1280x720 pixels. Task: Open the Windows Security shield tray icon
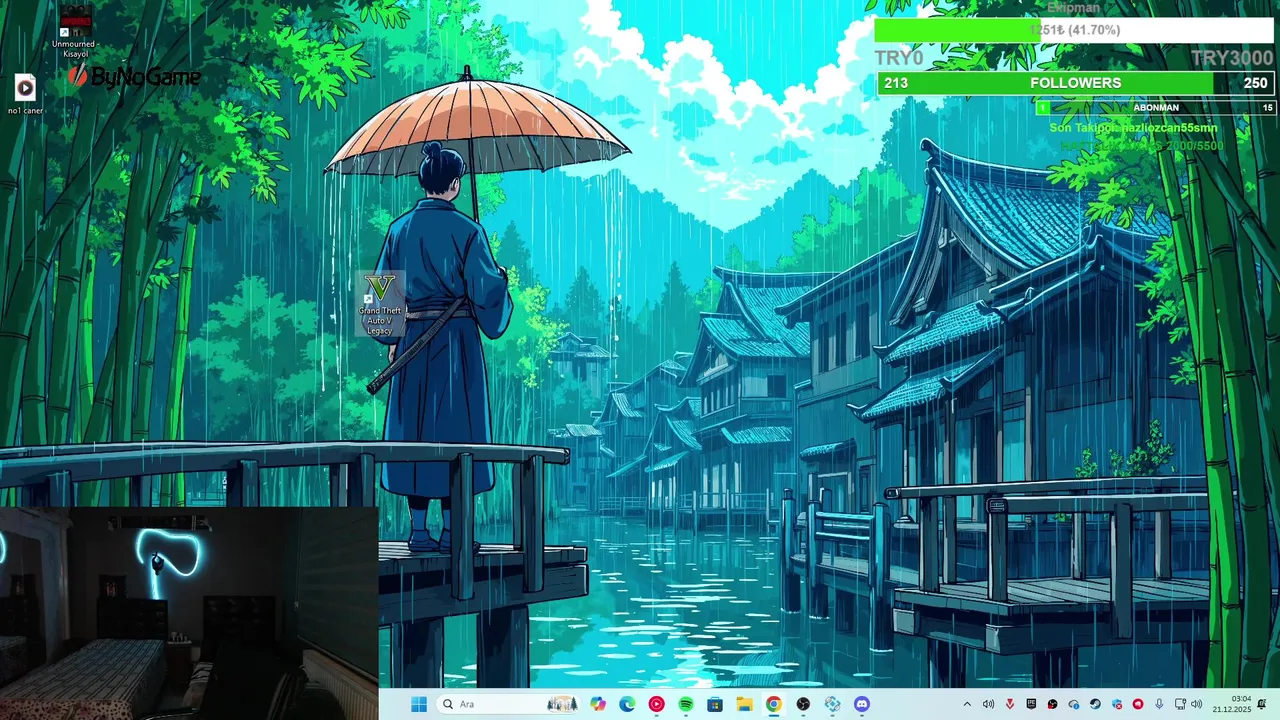pos(1117,704)
